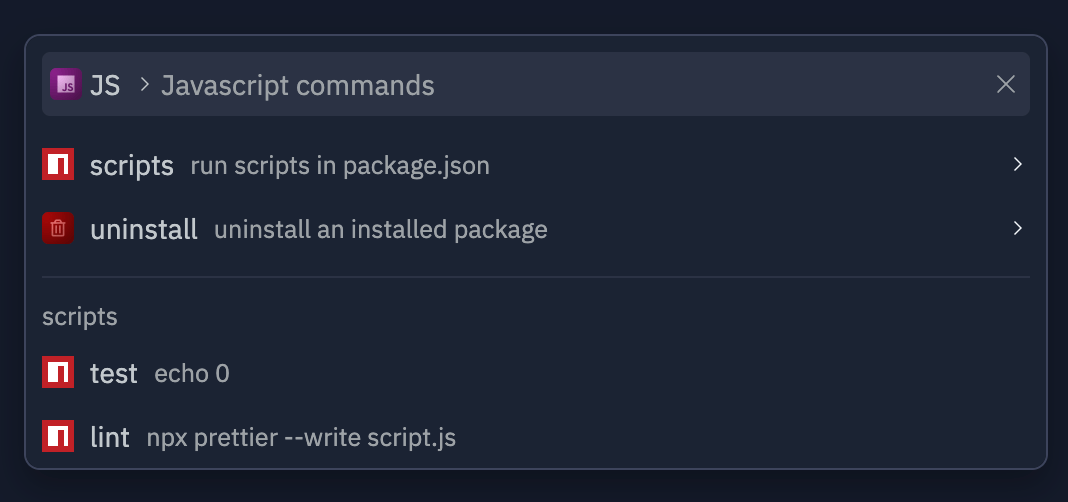
Task: Clear the search with the X icon
Action: (x=1006, y=84)
